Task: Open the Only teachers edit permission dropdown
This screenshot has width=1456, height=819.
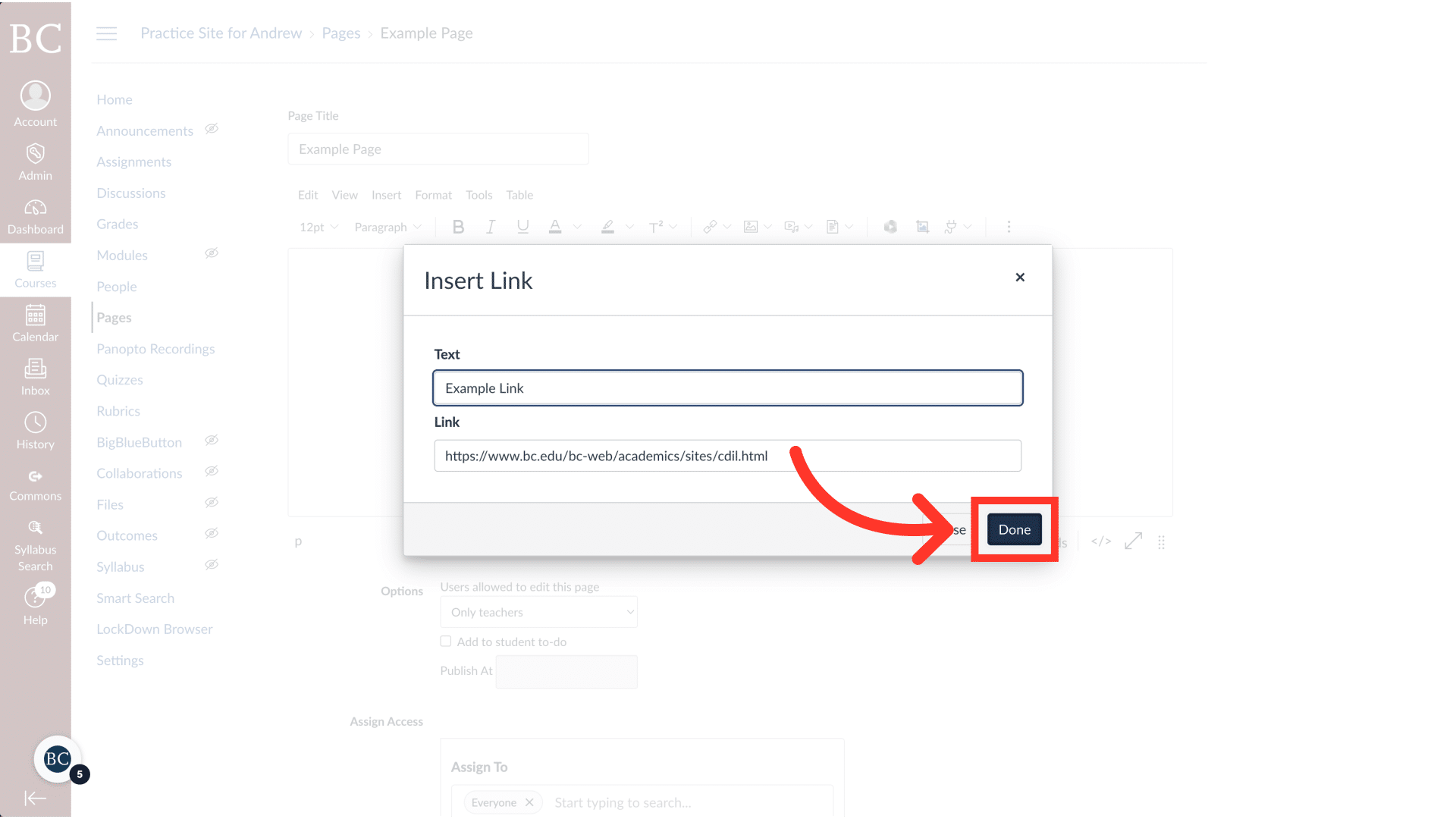Action: (x=538, y=612)
